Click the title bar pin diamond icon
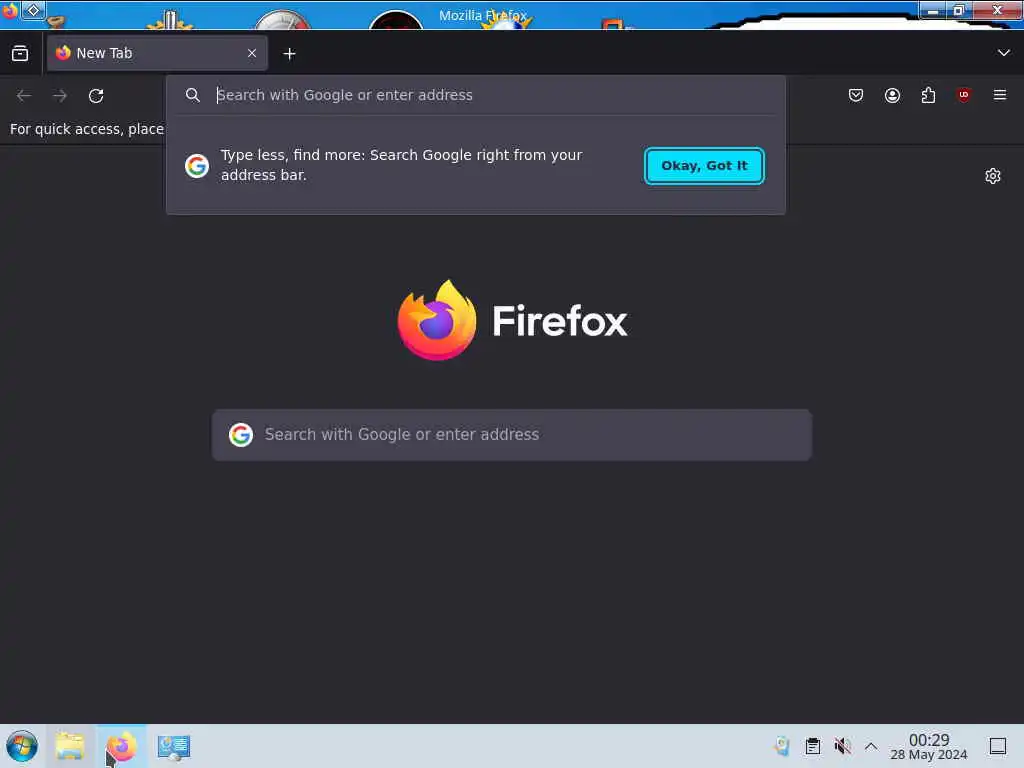Viewport: 1024px width, 768px height. (33, 10)
